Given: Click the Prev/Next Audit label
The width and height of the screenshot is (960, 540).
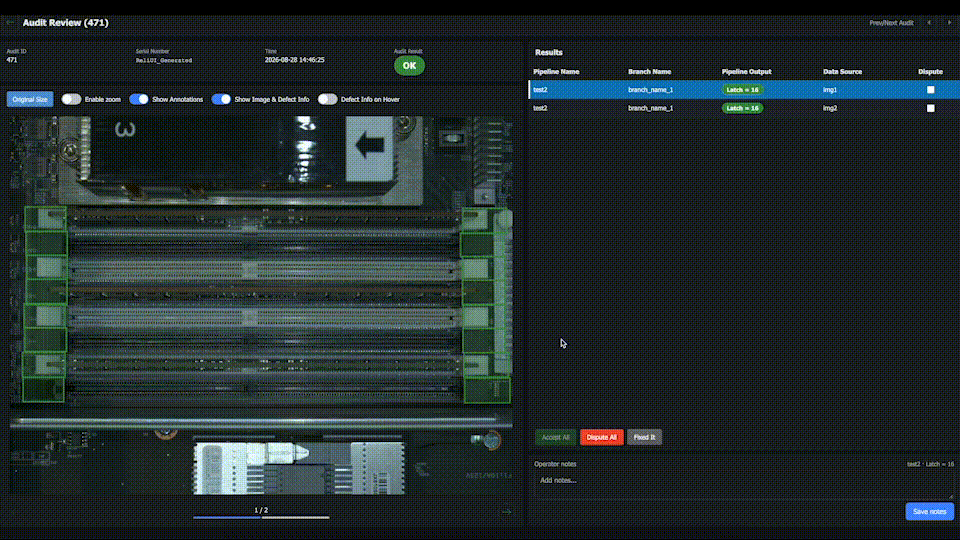Looking at the screenshot, I should click(x=891, y=23).
